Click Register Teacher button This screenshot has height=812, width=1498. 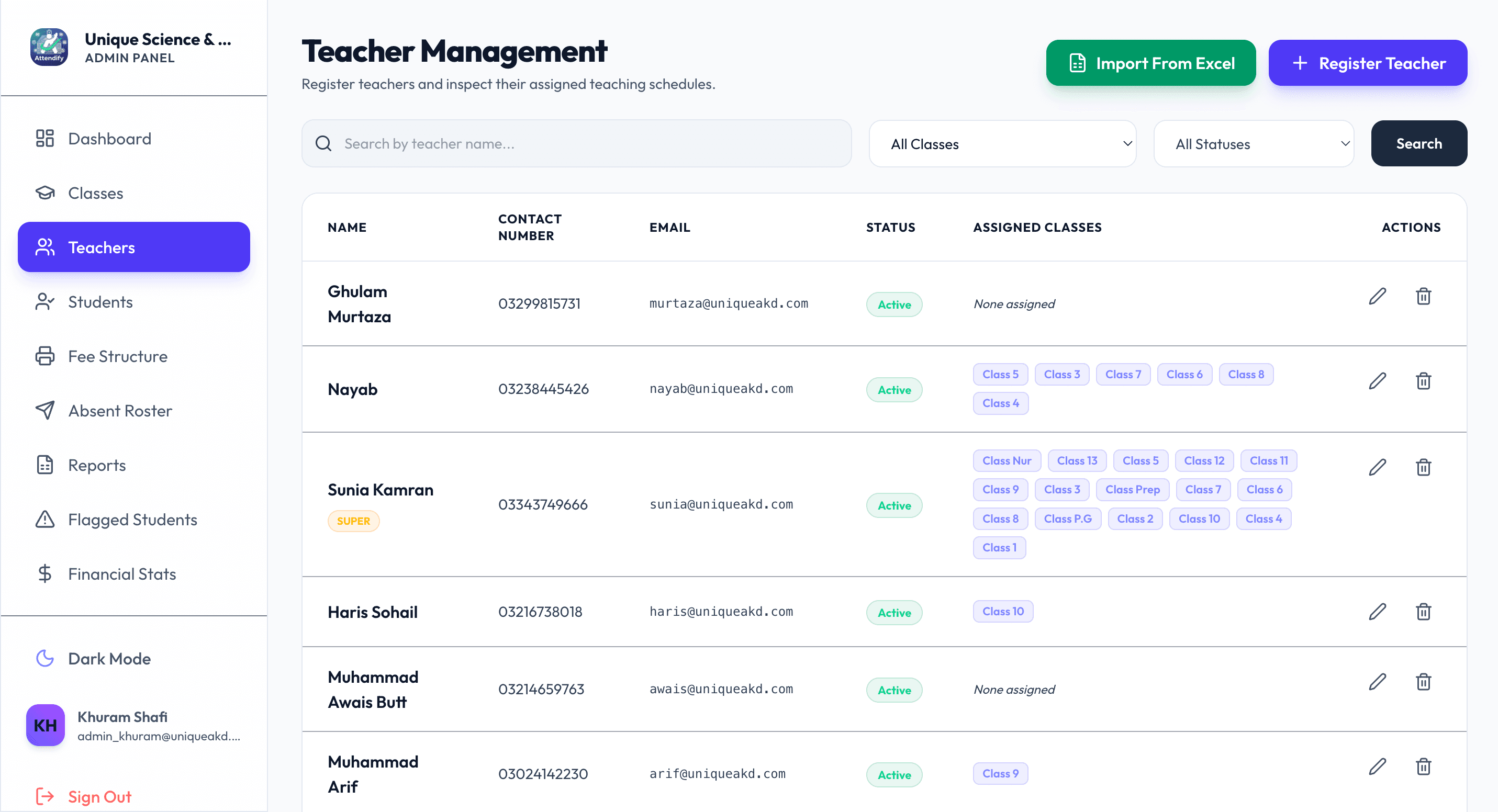coord(1368,63)
